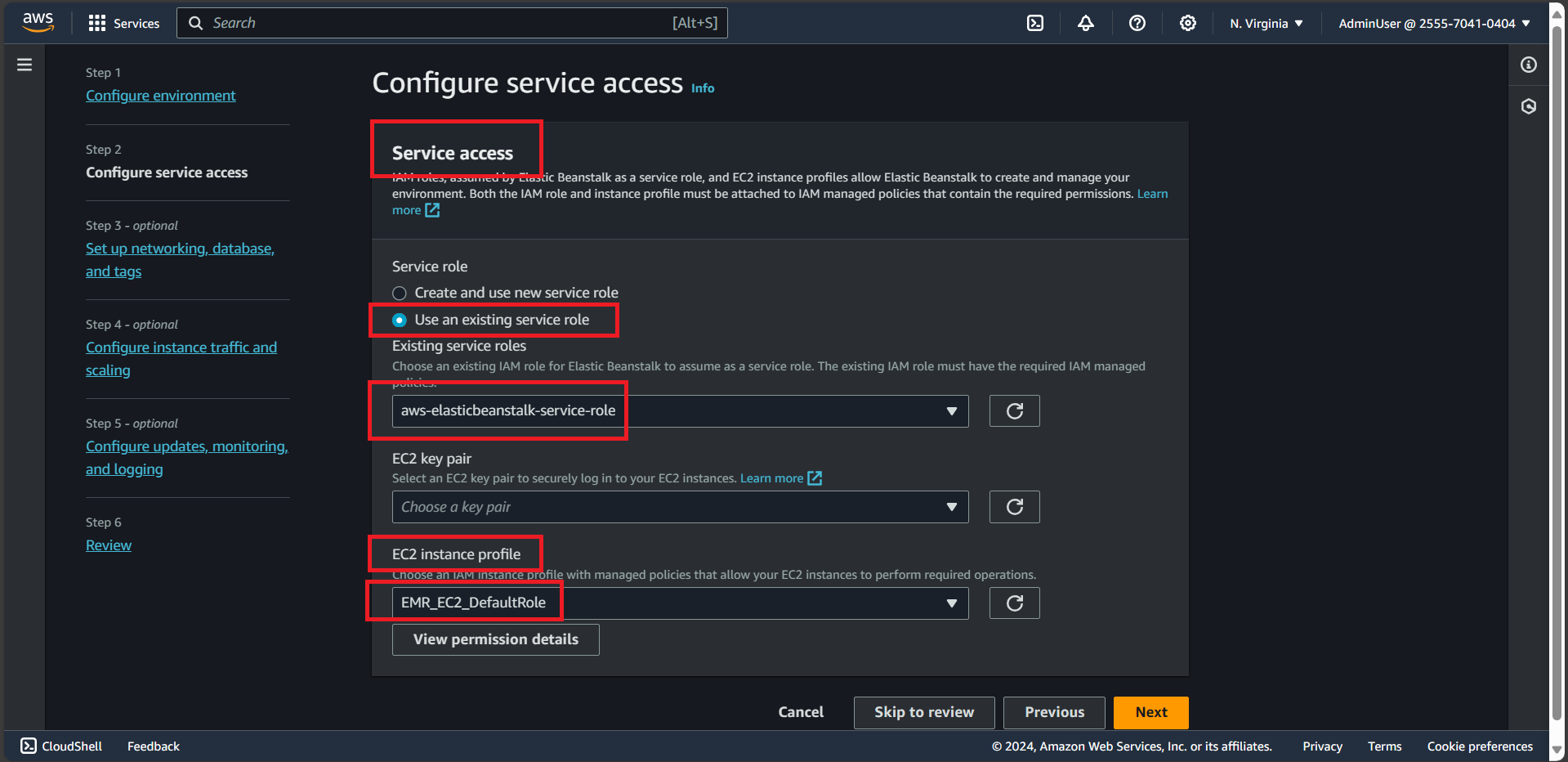Click the View permission details button
The height and width of the screenshot is (762, 1568).
point(496,639)
